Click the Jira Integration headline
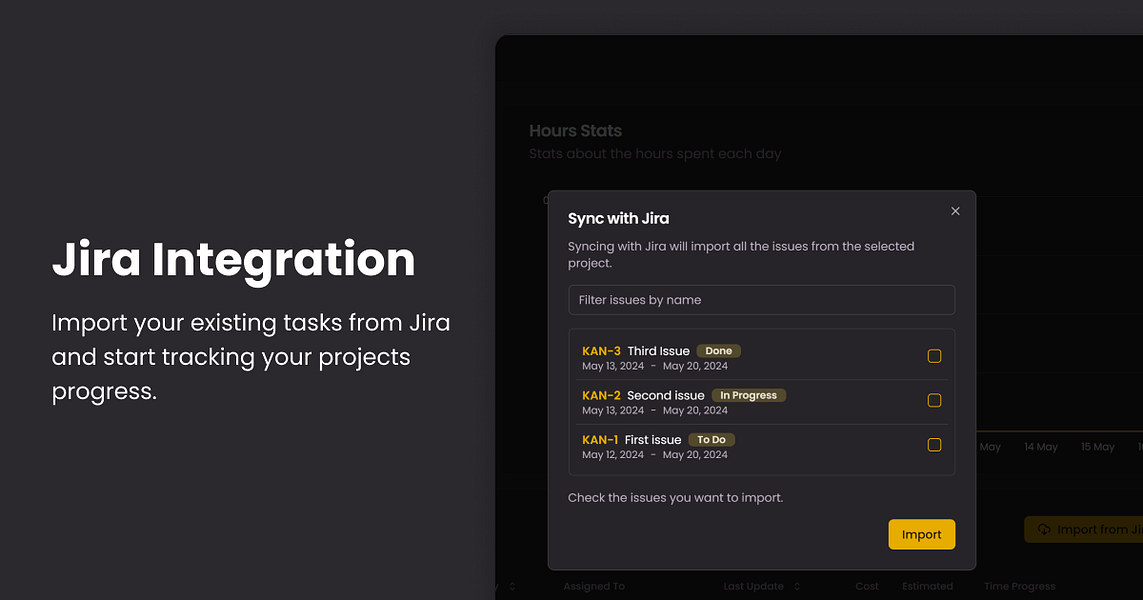1143x600 pixels. pos(233,260)
